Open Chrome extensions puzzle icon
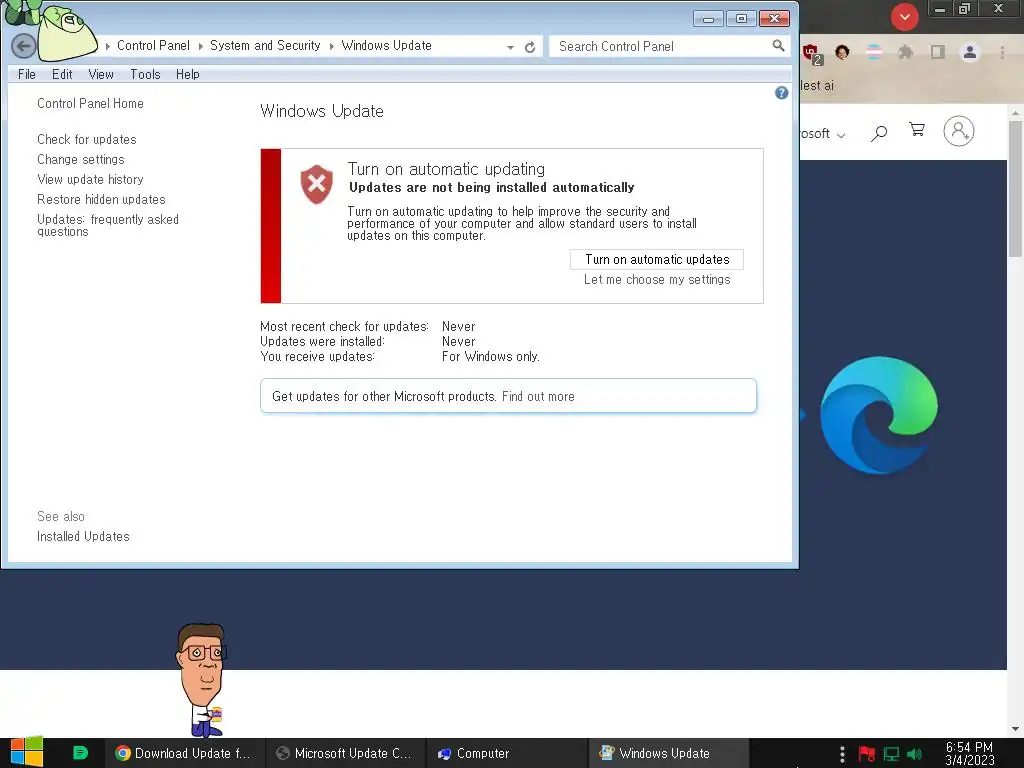Screen dimensions: 1024x768 click(x=905, y=52)
